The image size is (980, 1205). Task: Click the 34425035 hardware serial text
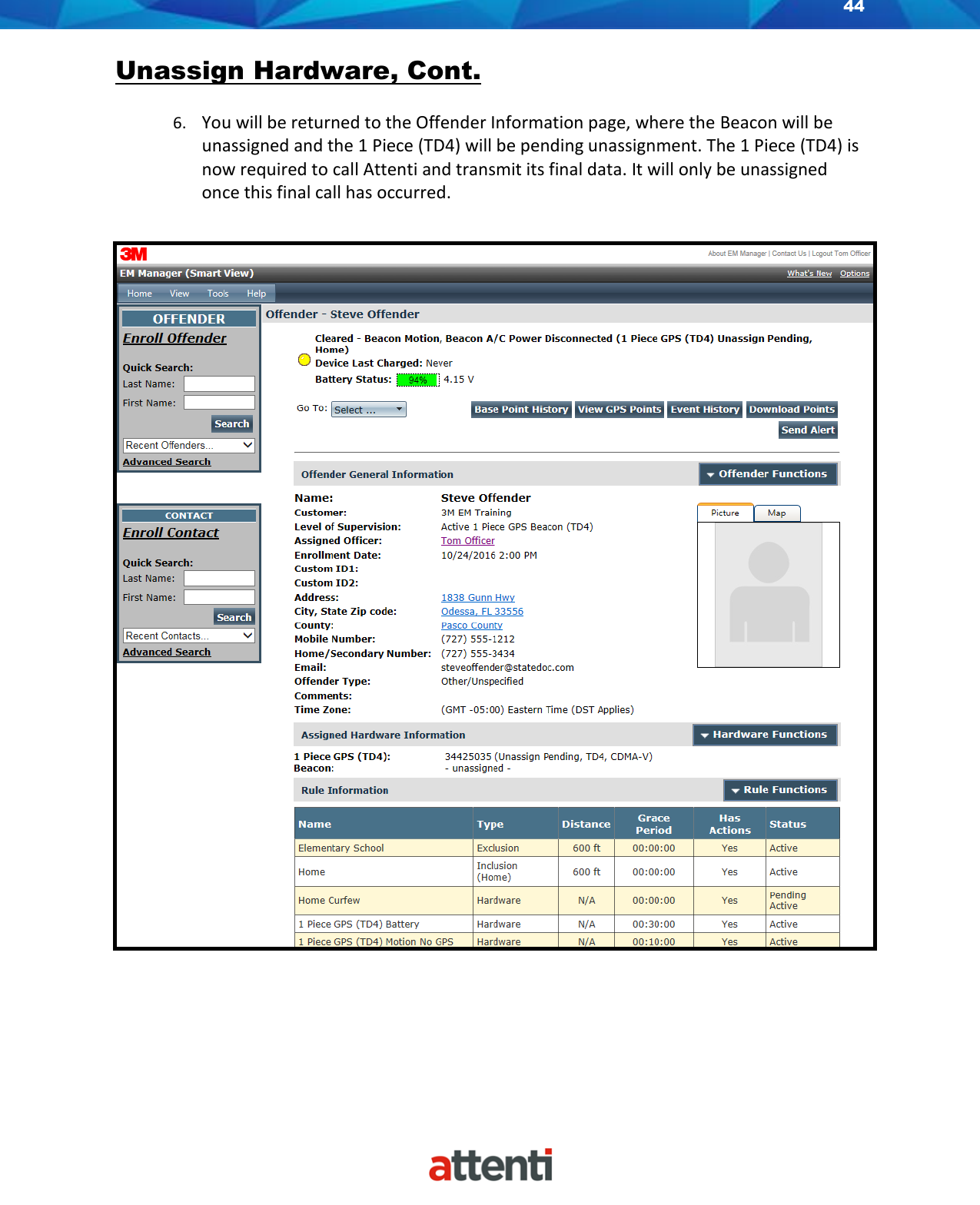(467, 757)
